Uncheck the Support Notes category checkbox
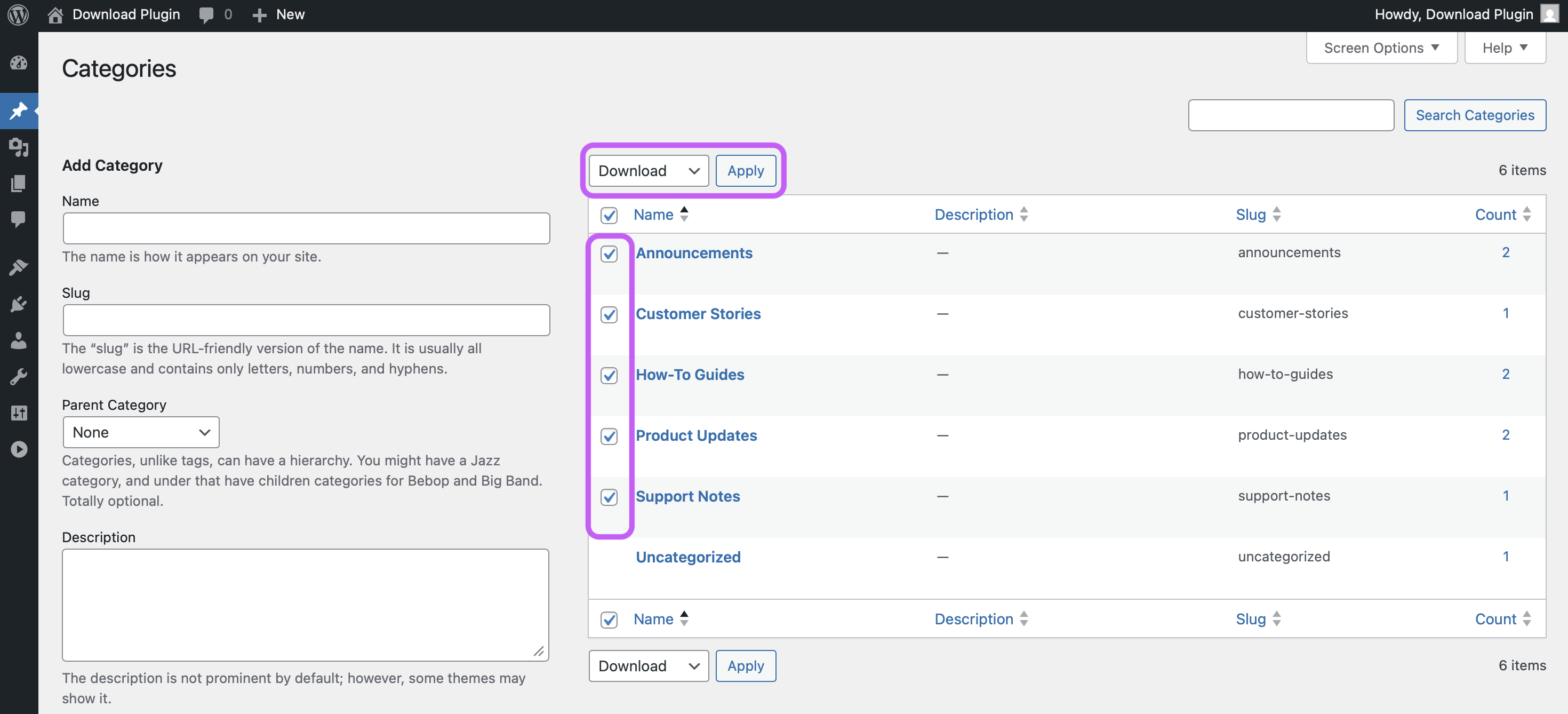Viewport: 1568px width, 714px height. pos(609,497)
